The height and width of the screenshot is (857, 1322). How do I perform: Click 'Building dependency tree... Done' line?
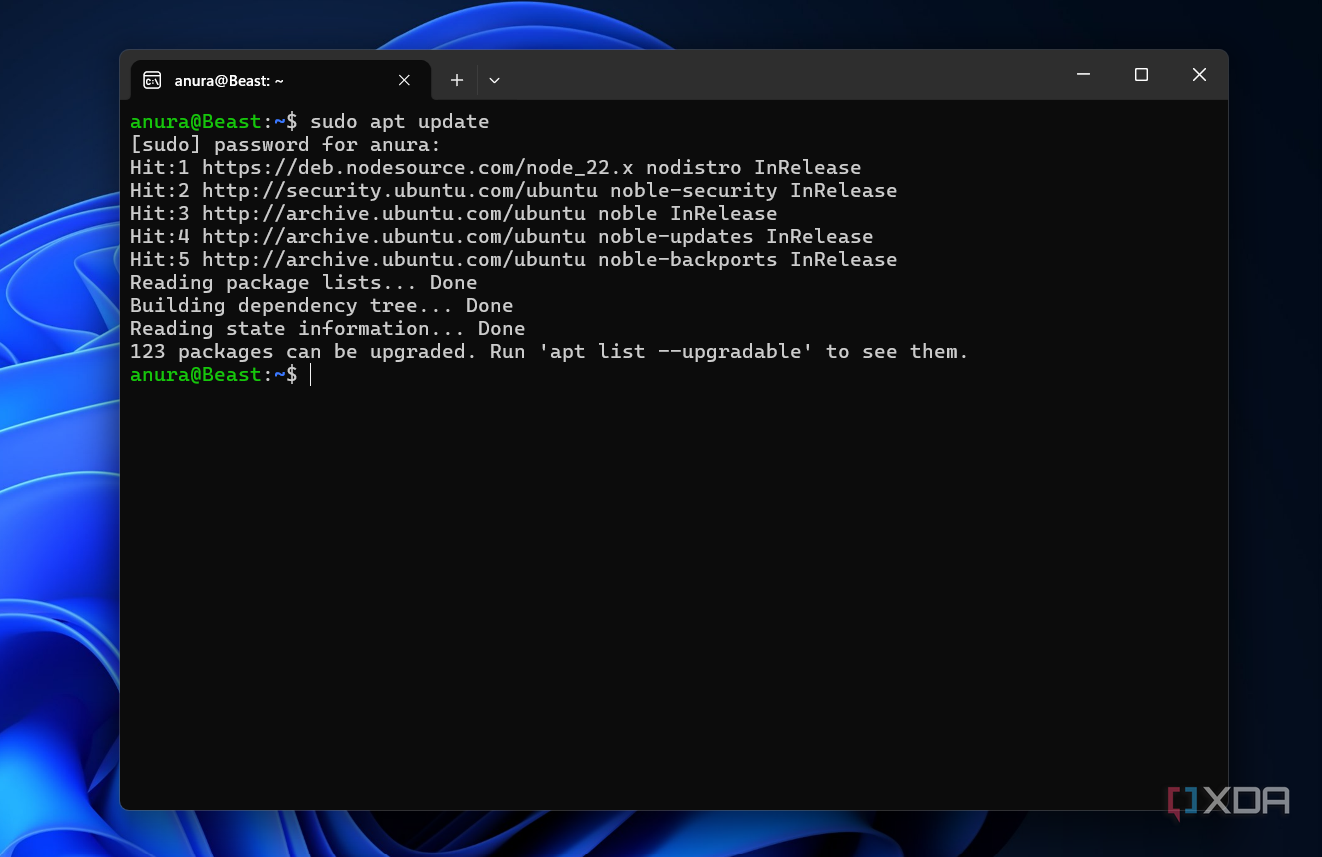click(x=321, y=306)
